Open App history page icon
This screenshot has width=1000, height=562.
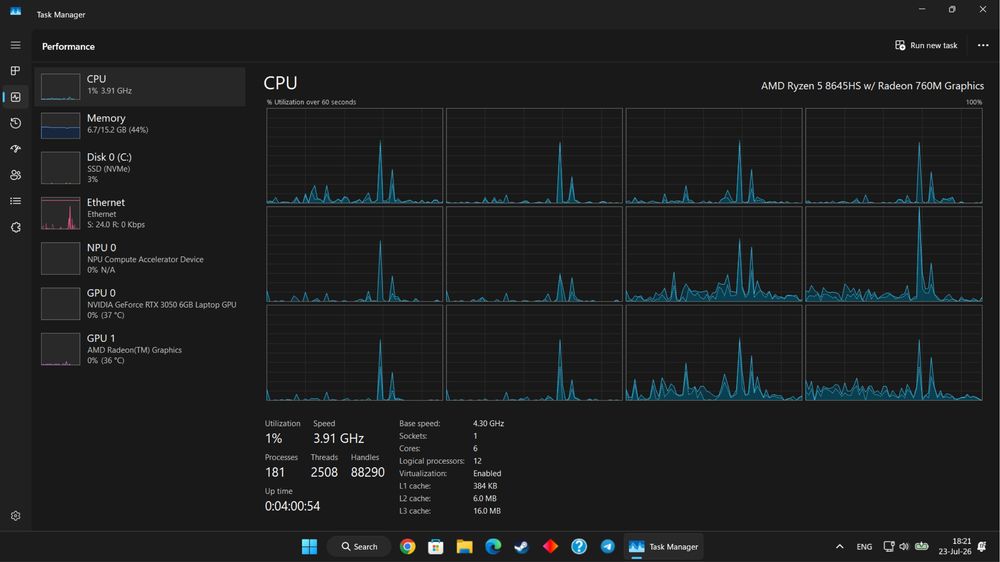click(x=15, y=123)
